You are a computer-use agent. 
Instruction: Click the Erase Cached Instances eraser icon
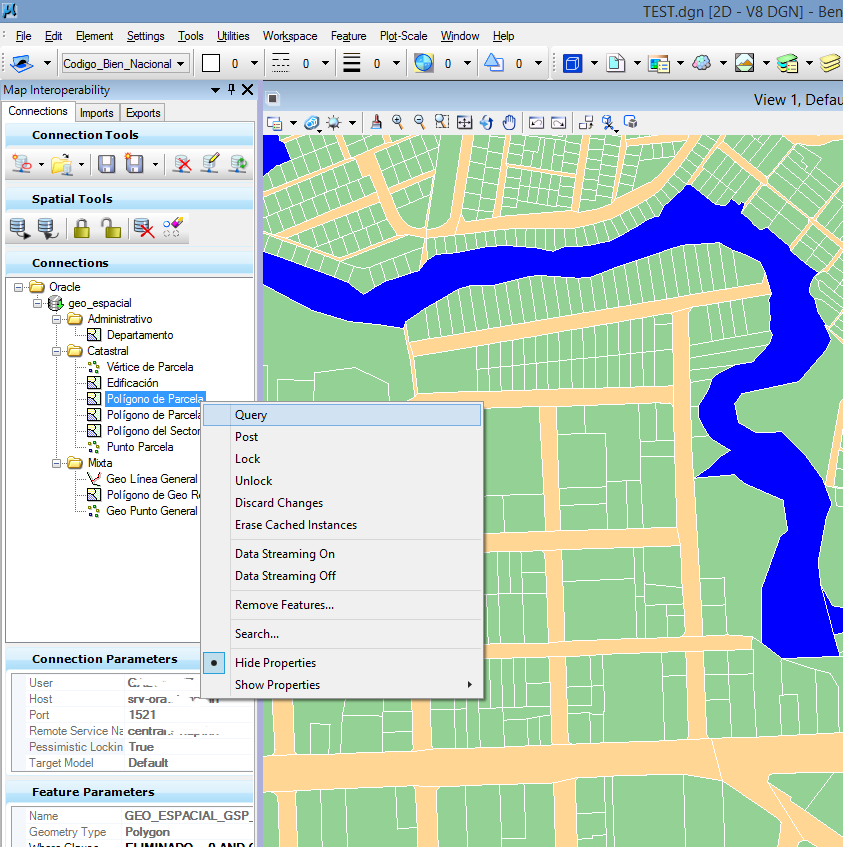(x=173, y=227)
